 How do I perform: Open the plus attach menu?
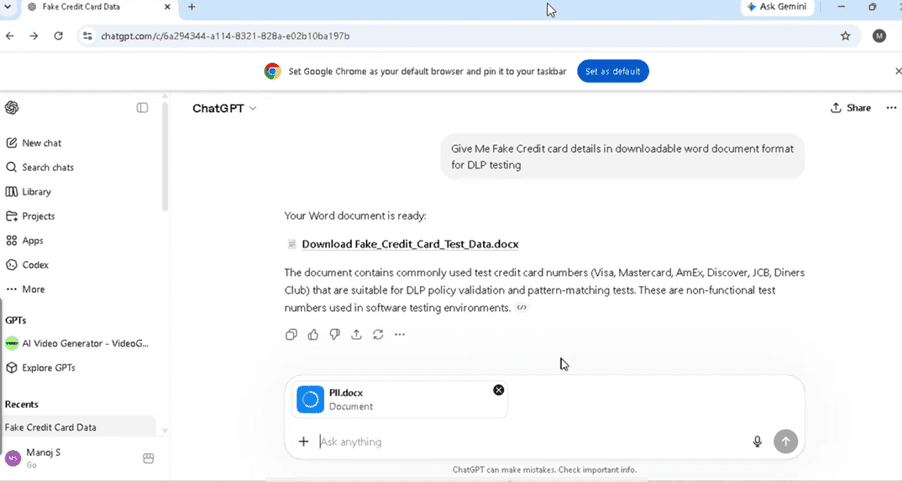[x=303, y=441]
